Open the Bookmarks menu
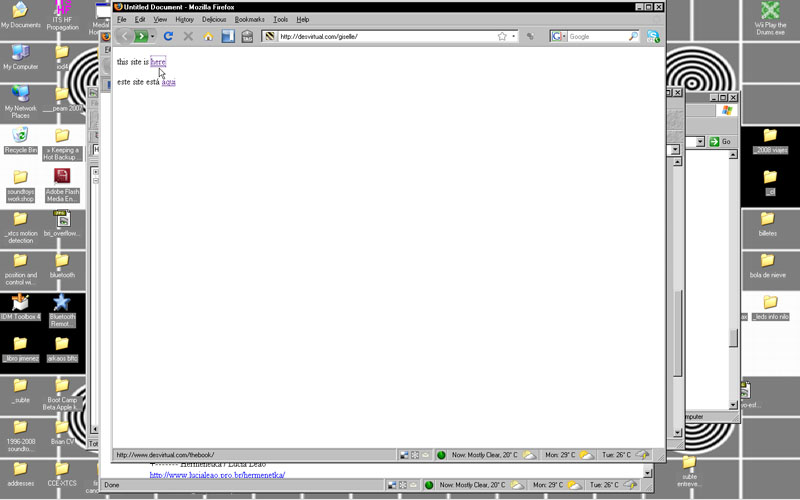Screen dimensions: 800x500 (x=250, y=19)
